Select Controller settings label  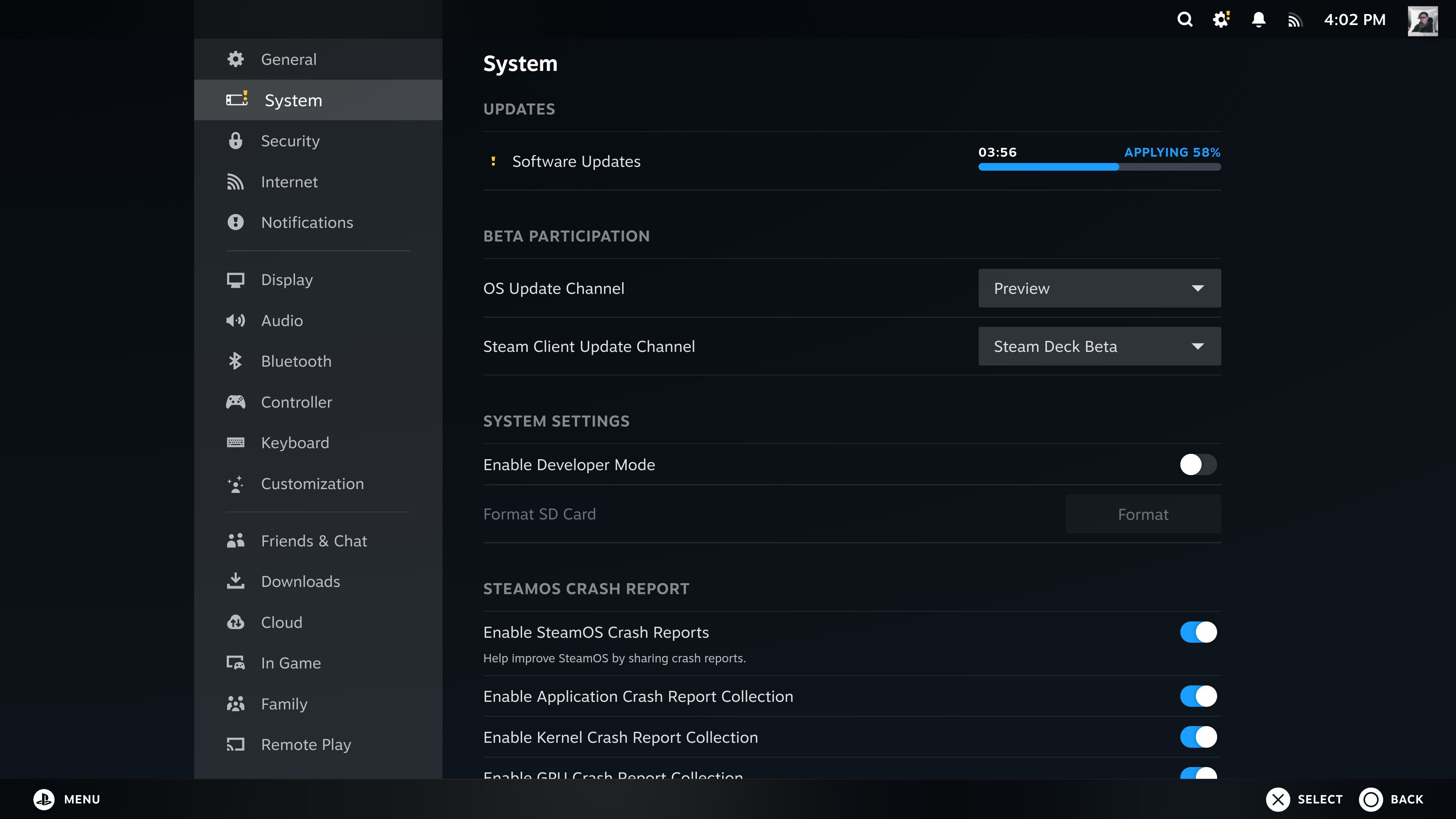coord(297,402)
